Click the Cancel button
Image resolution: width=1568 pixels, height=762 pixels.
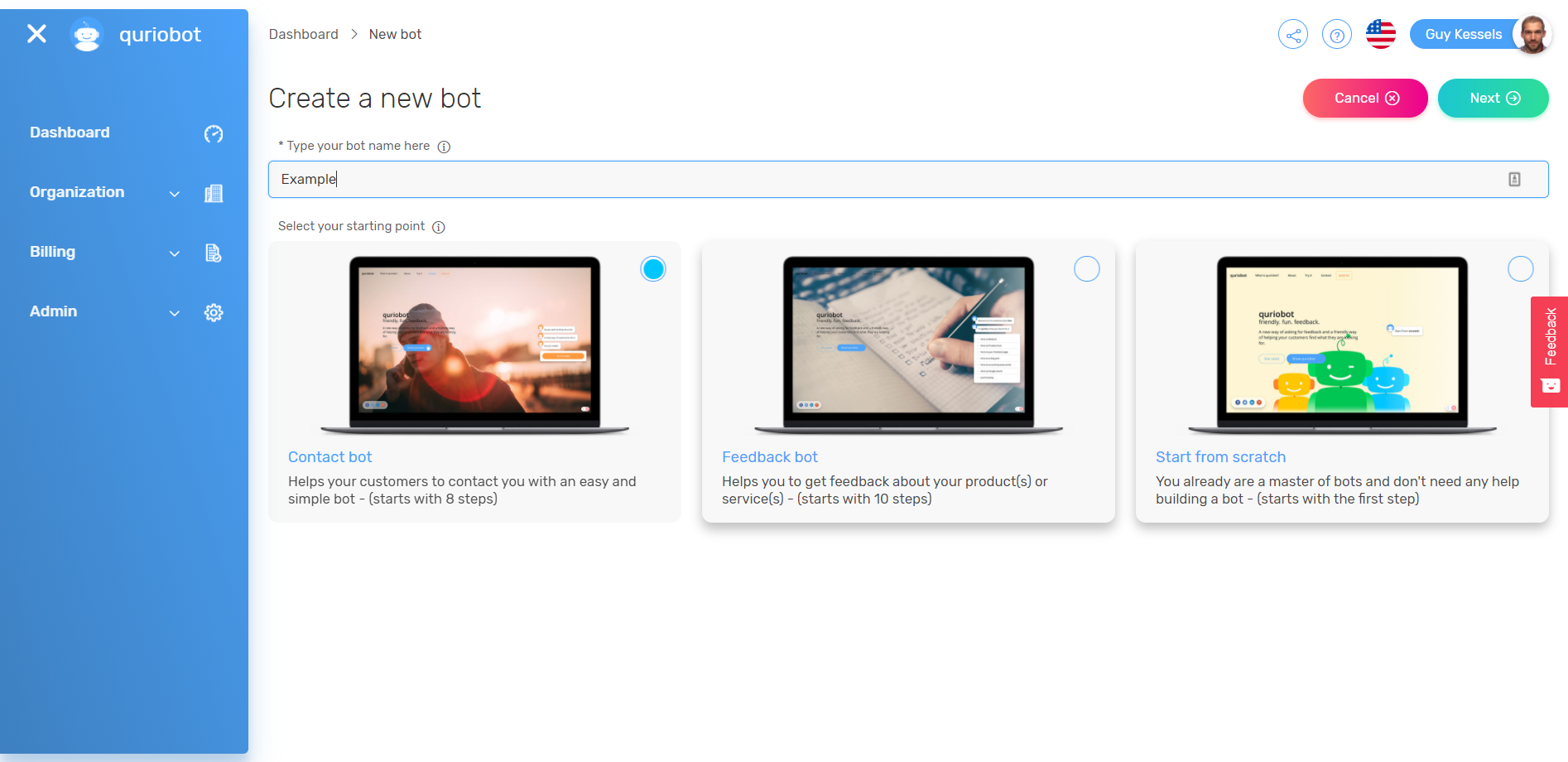[x=1365, y=98]
